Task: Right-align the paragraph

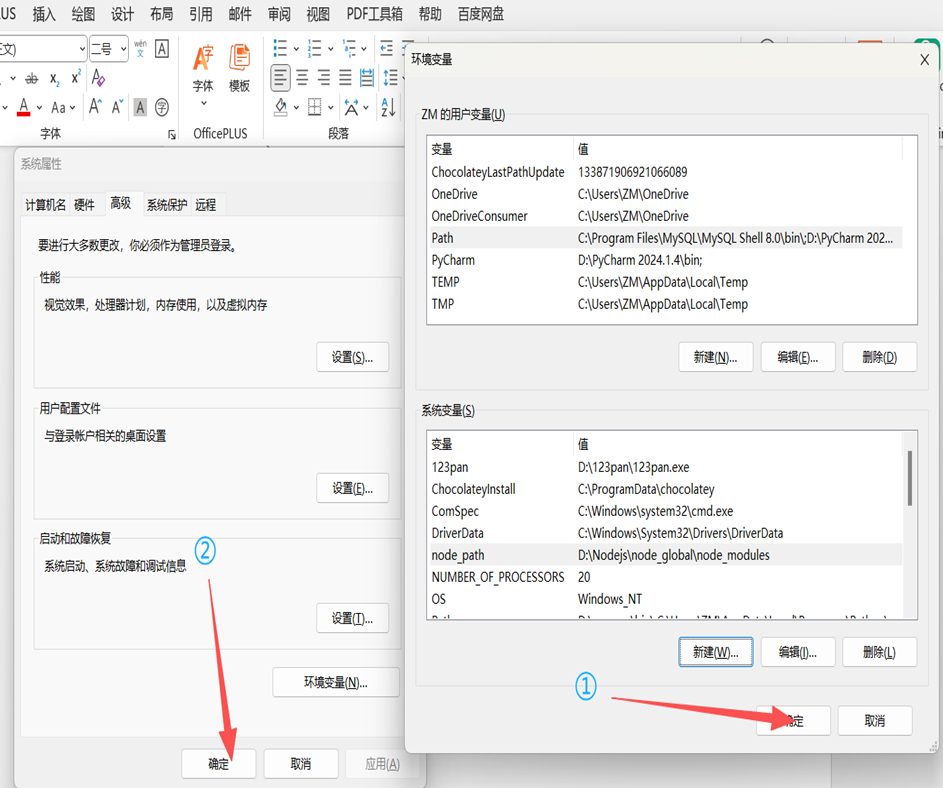Action: click(324, 78)
